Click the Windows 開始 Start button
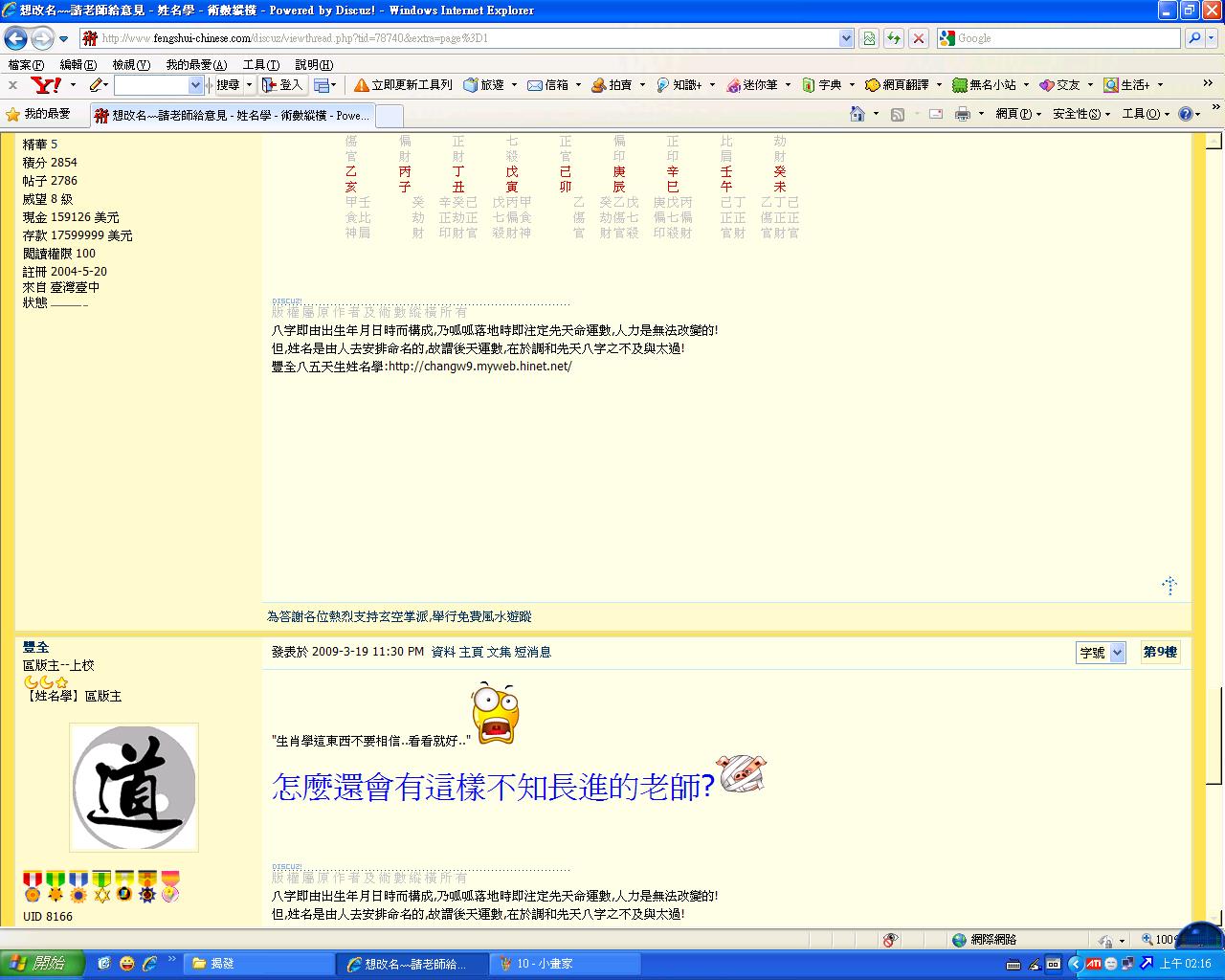Viewport: 1225px width, 980px height. (x=41, y=964)
